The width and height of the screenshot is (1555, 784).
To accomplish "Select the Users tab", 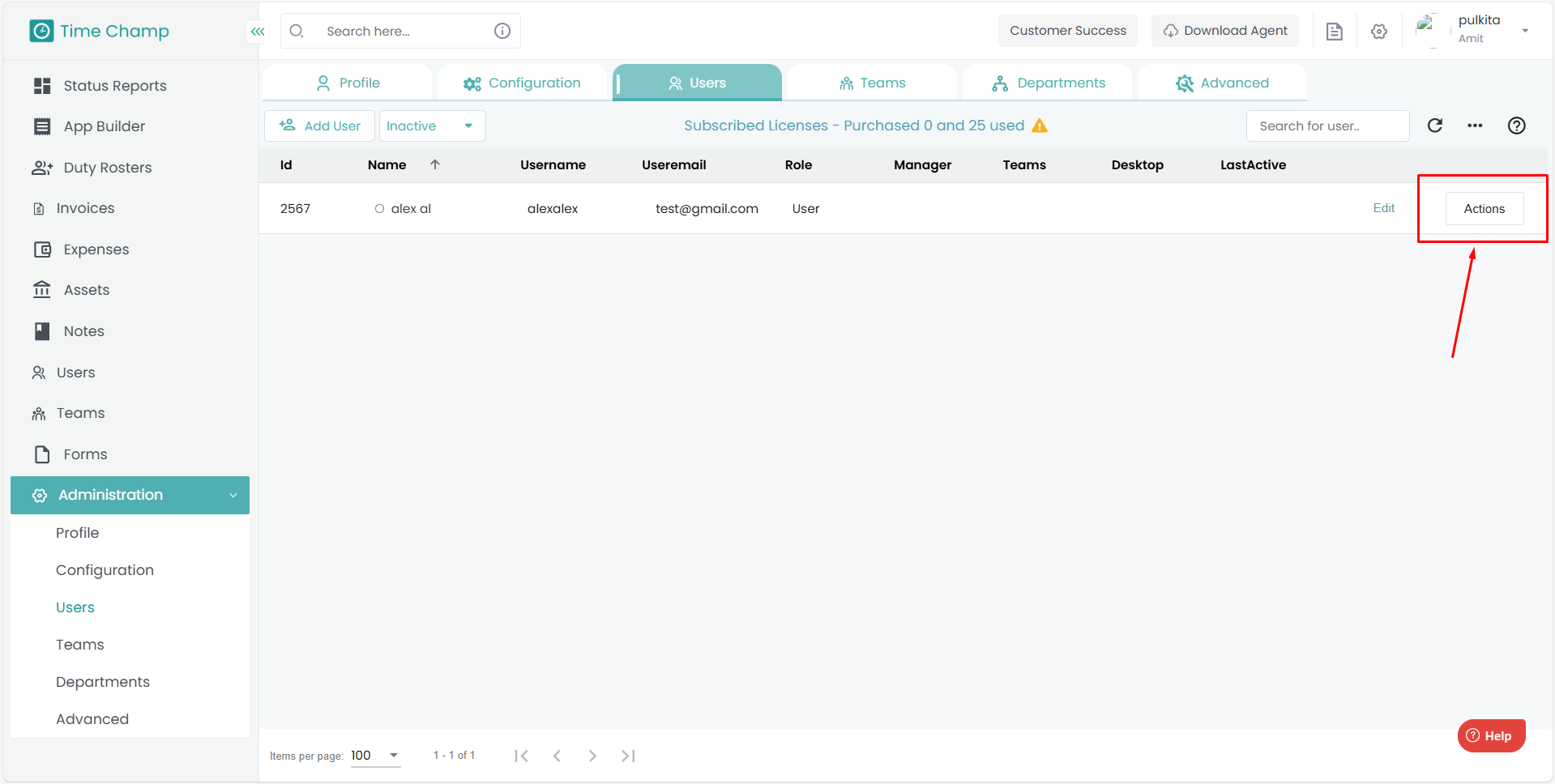I will (x=698, y=83).
